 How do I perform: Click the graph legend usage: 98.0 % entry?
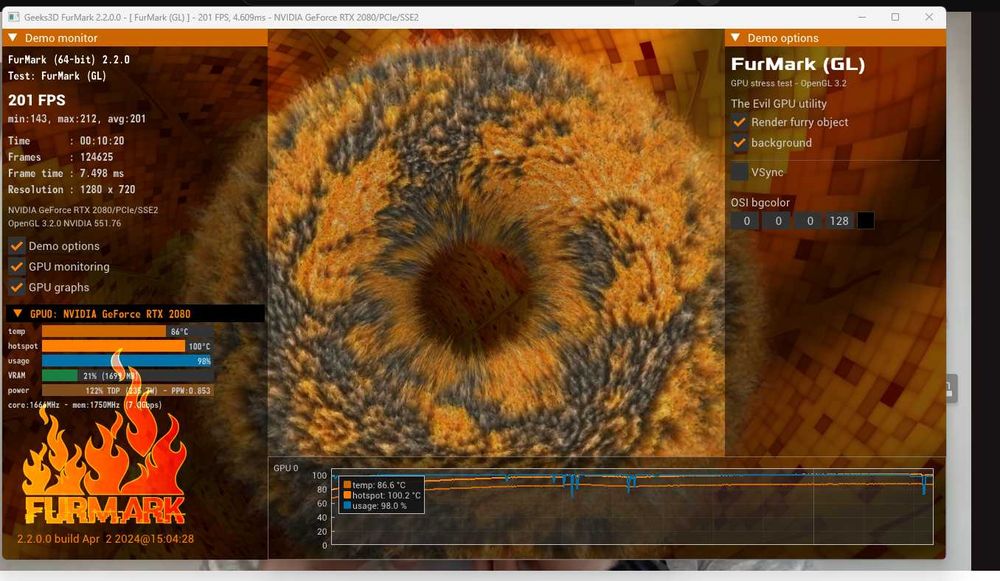375,506
